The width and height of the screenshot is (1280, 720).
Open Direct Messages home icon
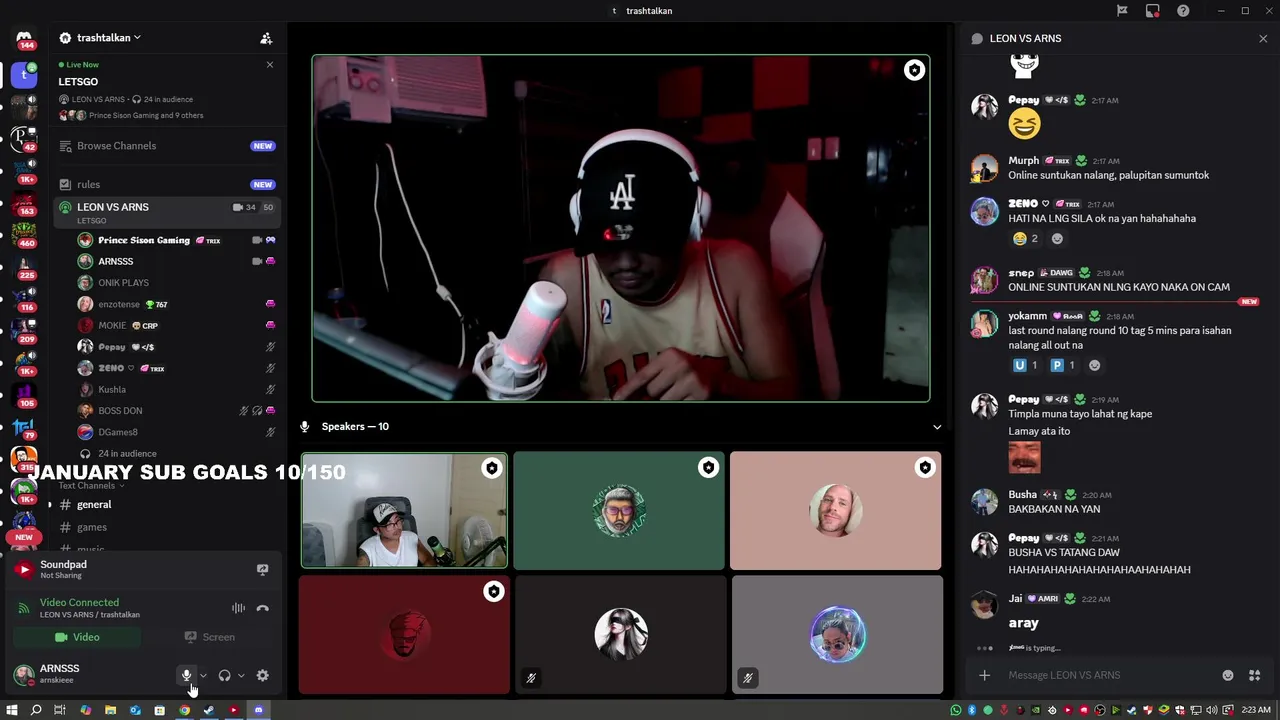(x=24, y=39)
